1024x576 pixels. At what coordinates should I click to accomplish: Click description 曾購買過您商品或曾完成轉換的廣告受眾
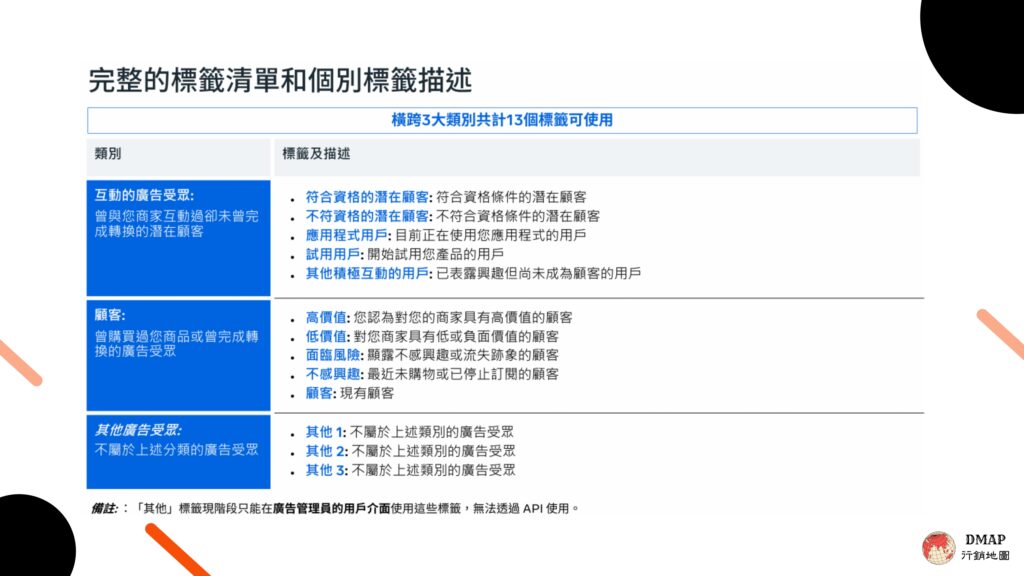point(176,344)
